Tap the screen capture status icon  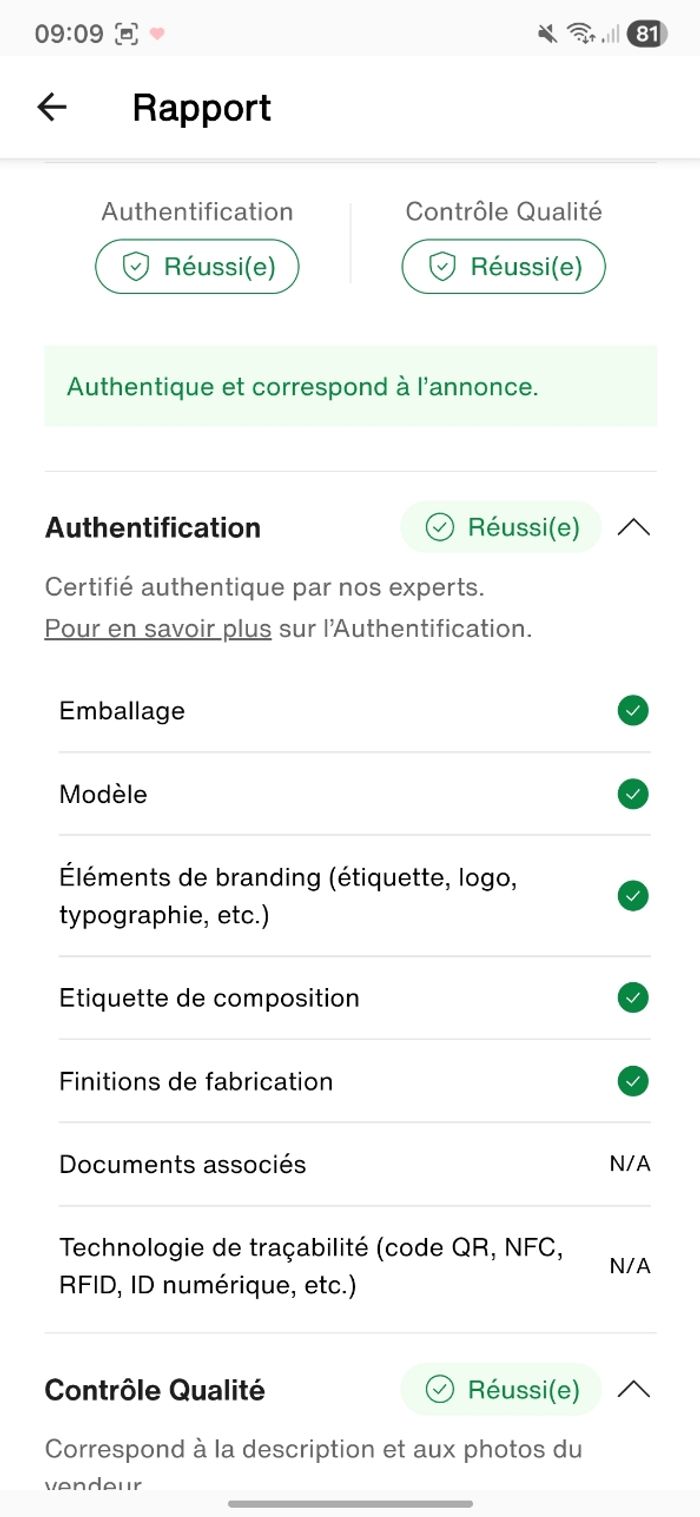pyautogui.click(x=127, y=34)
